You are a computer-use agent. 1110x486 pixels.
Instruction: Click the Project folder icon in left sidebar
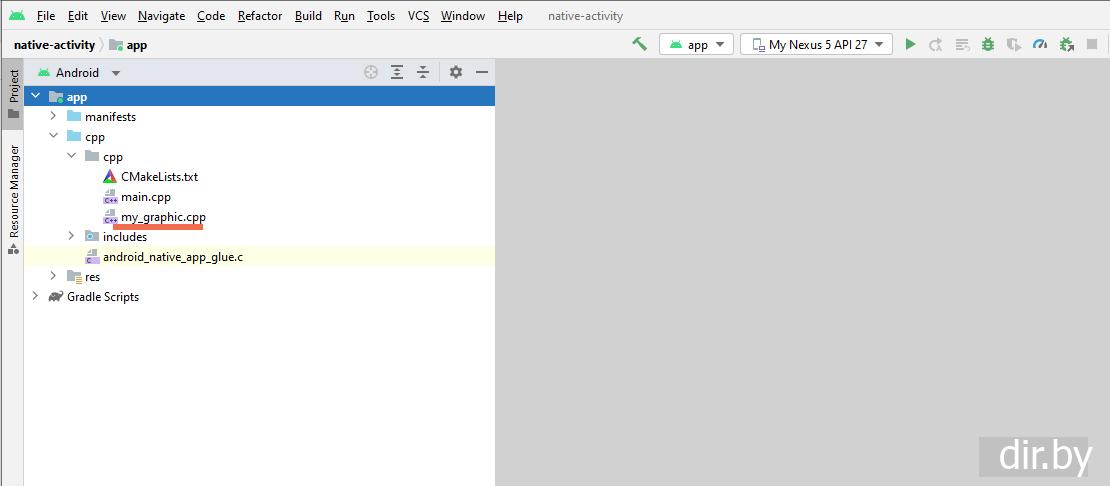pos(13,113)
